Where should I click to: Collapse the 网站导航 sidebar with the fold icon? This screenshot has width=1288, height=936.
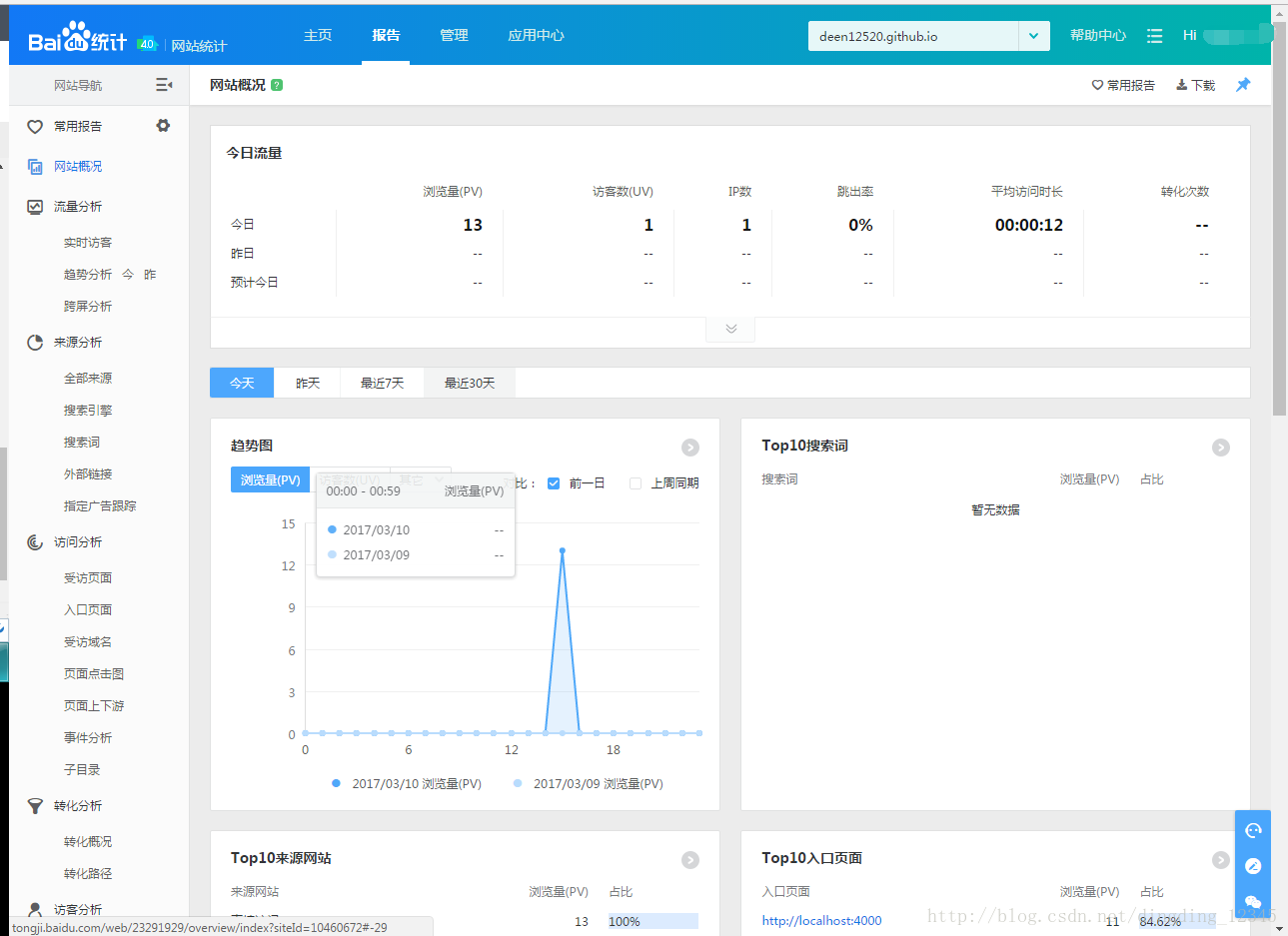164,85
